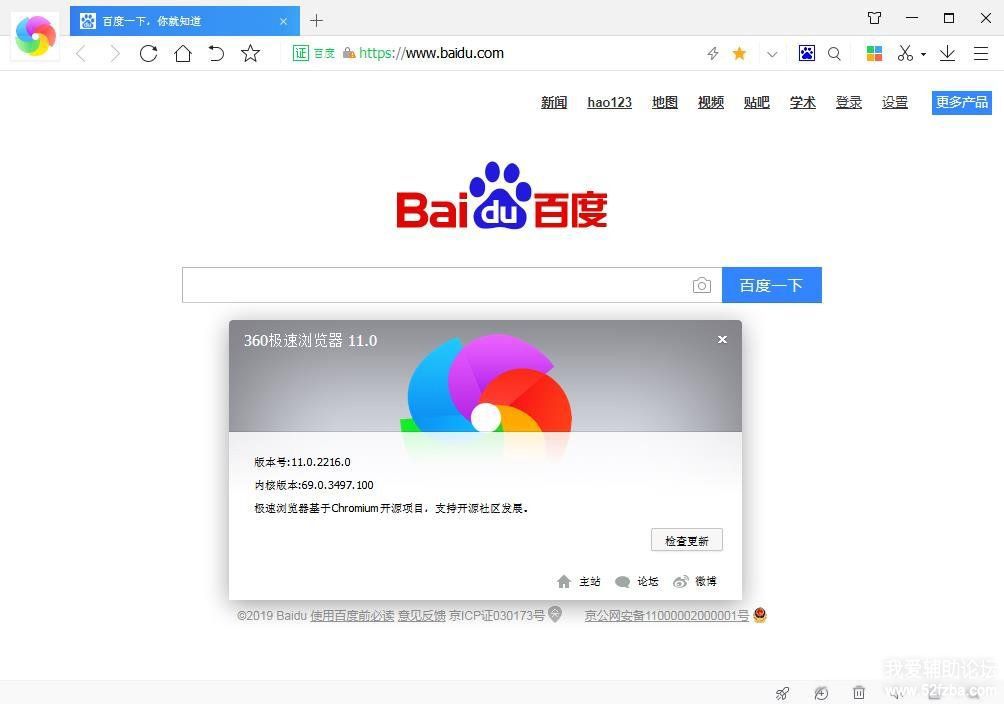Viewport: 1004px width, 704px height.
Task: Close the 百度一下 browser tab
Action: click(284, 21)
